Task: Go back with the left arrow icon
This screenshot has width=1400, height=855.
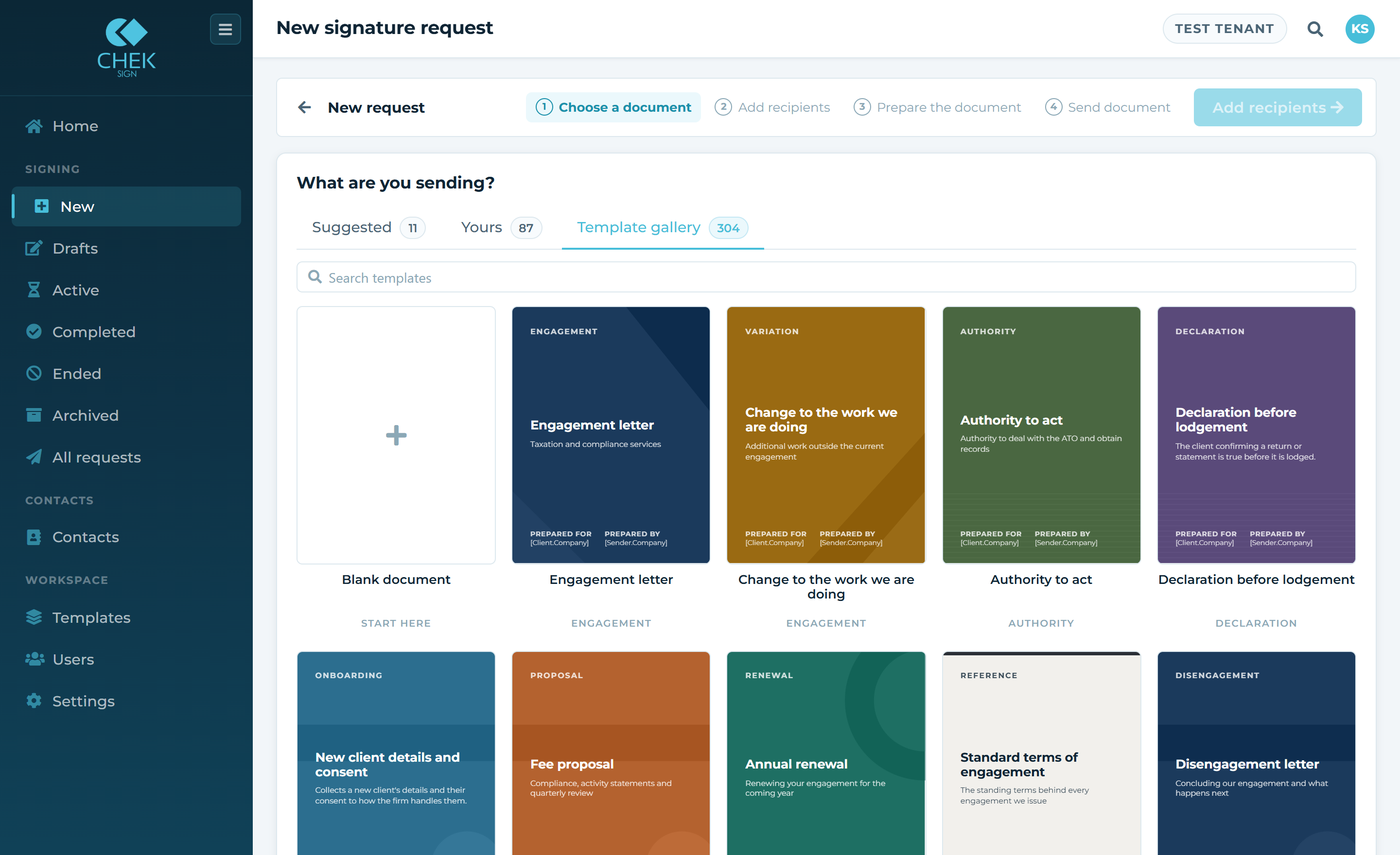Action: (x=305, y=107)
